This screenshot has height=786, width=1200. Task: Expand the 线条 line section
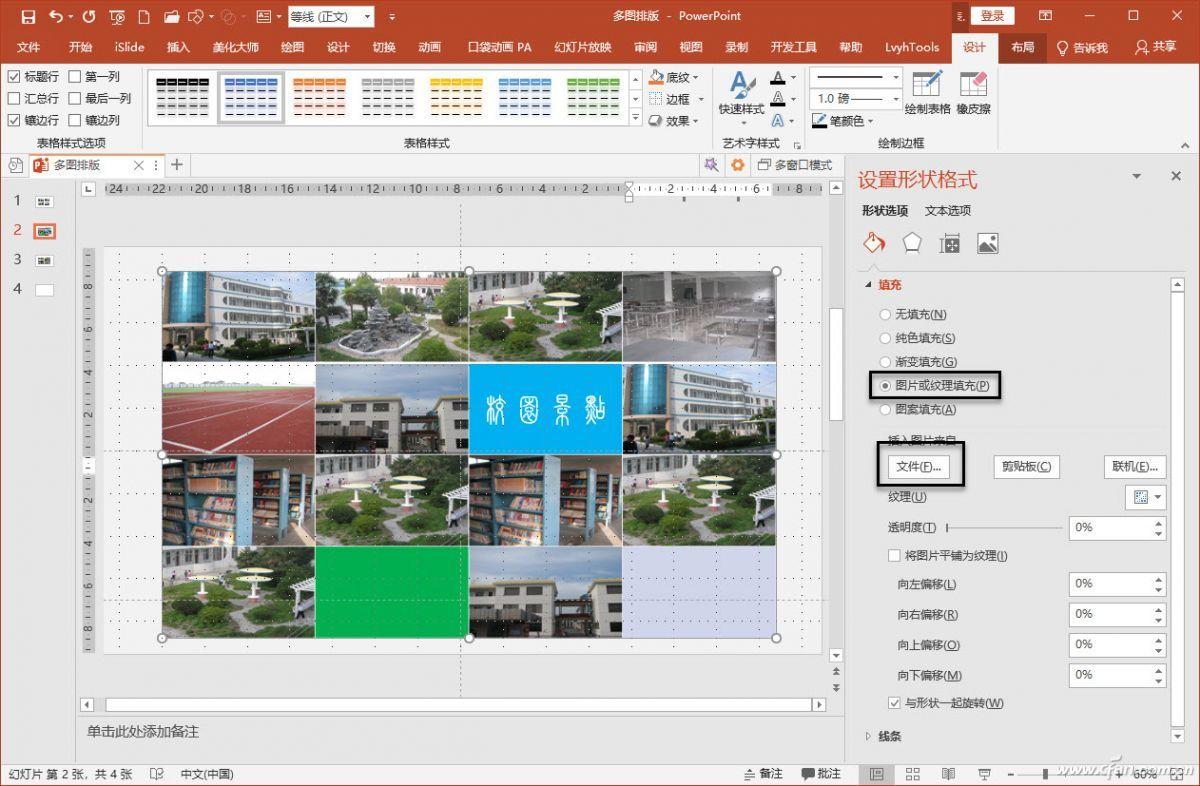click(868, 736)
